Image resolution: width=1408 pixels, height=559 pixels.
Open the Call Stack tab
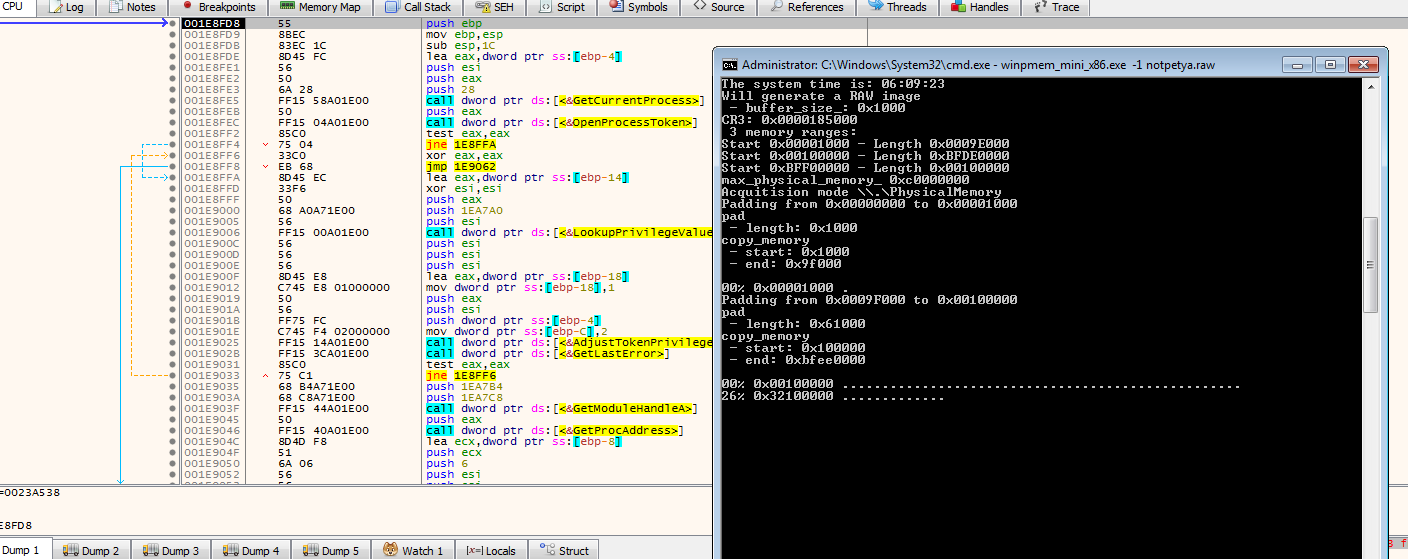click(418, 7)
